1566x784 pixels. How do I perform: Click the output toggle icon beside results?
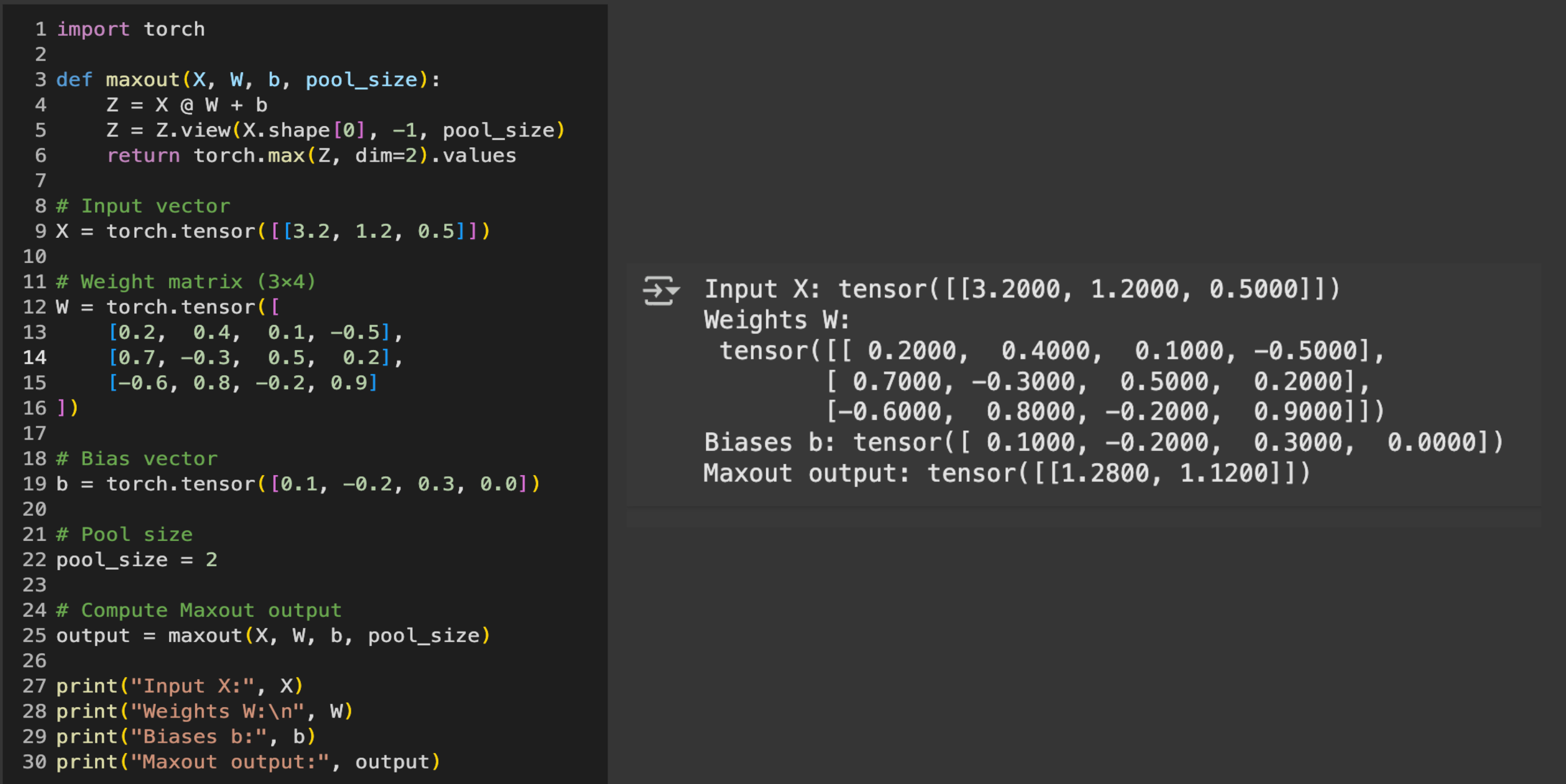(x=661, y=291)
